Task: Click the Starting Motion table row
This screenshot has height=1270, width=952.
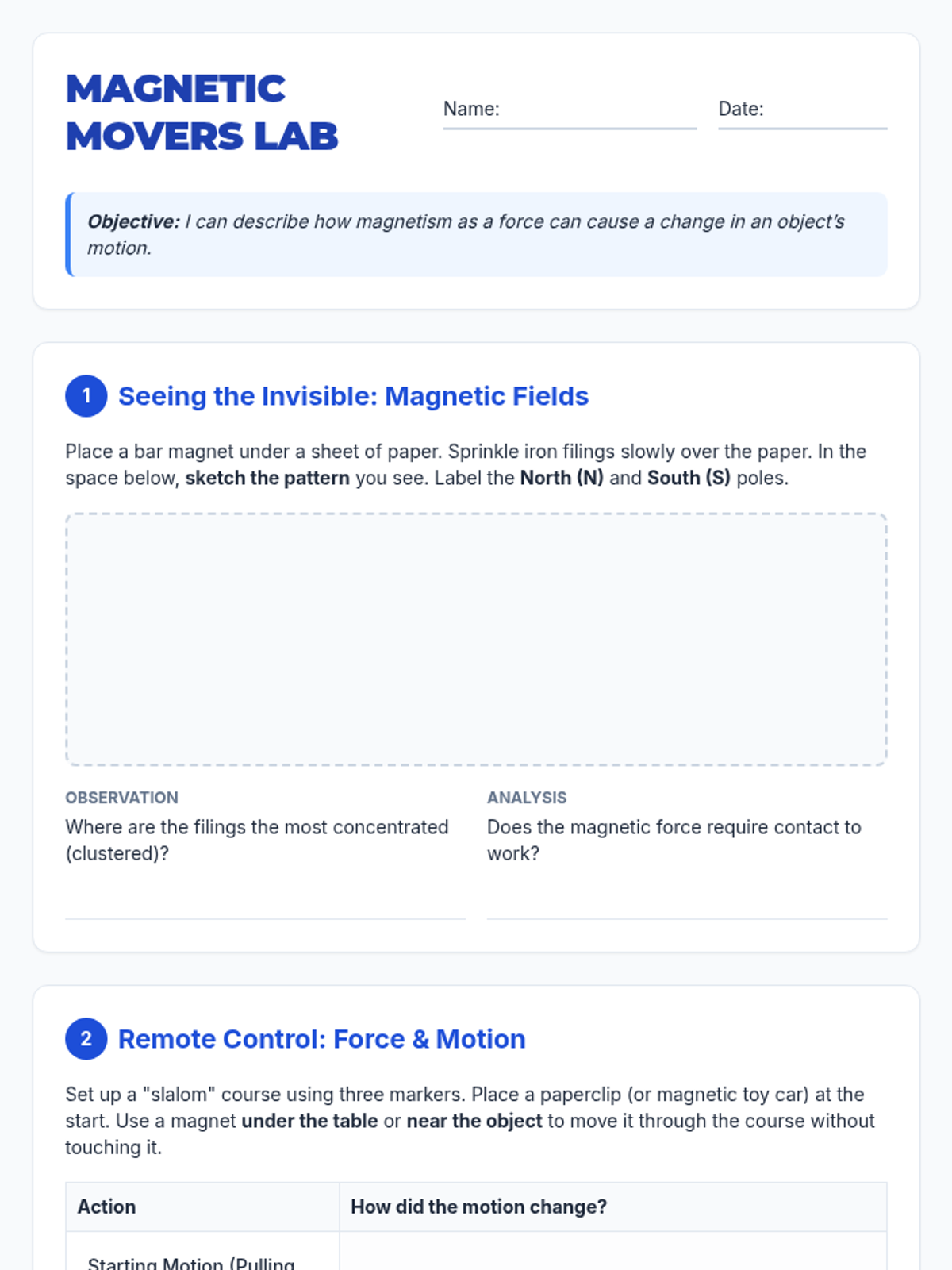Action: (476, 1252)
